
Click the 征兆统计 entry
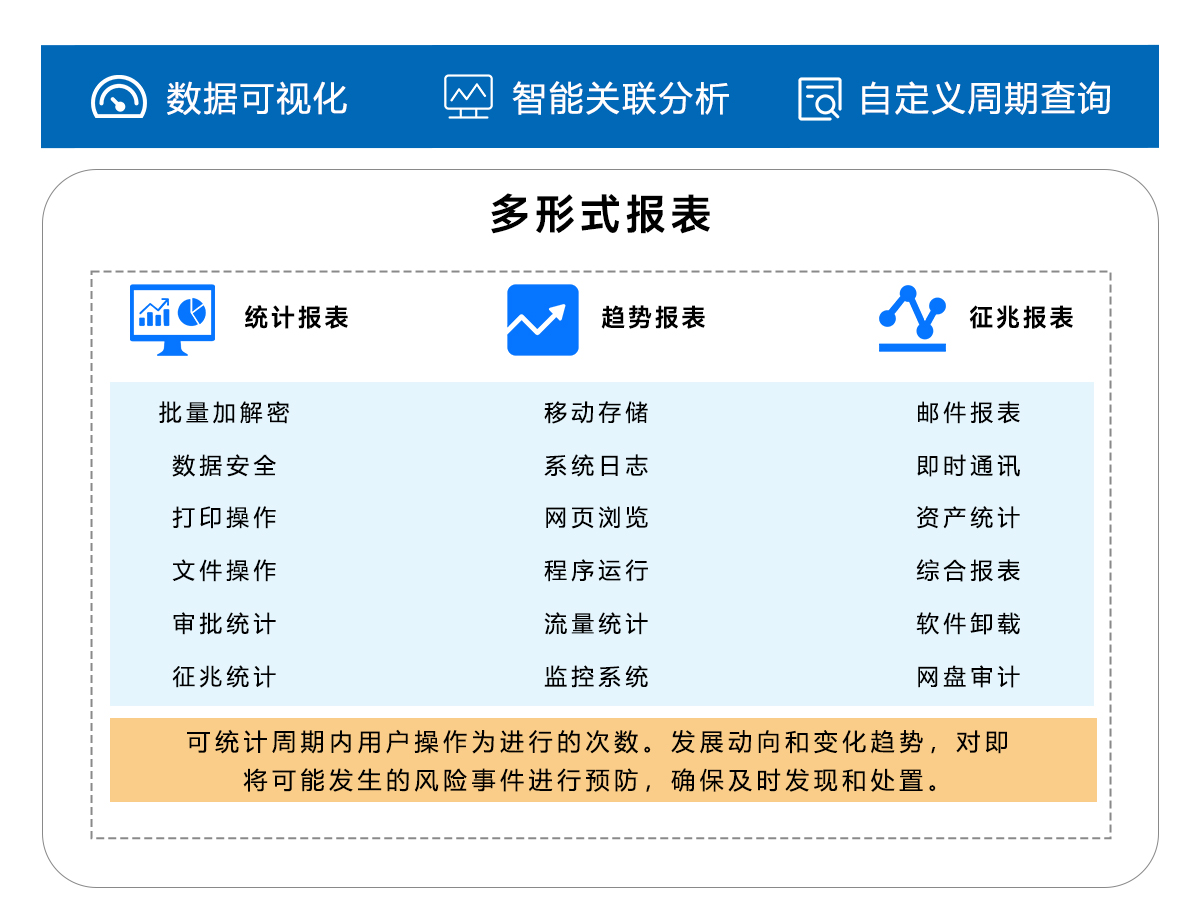click(x=224, y=677)
